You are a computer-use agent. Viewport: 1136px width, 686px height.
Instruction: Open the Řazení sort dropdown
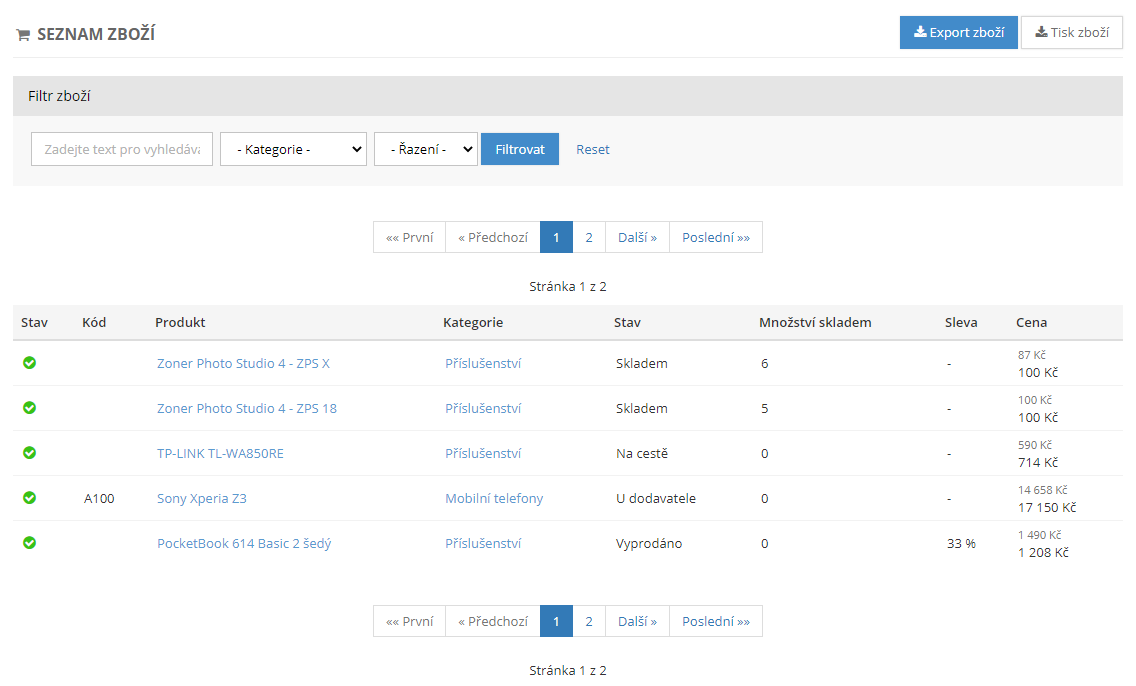425,149
